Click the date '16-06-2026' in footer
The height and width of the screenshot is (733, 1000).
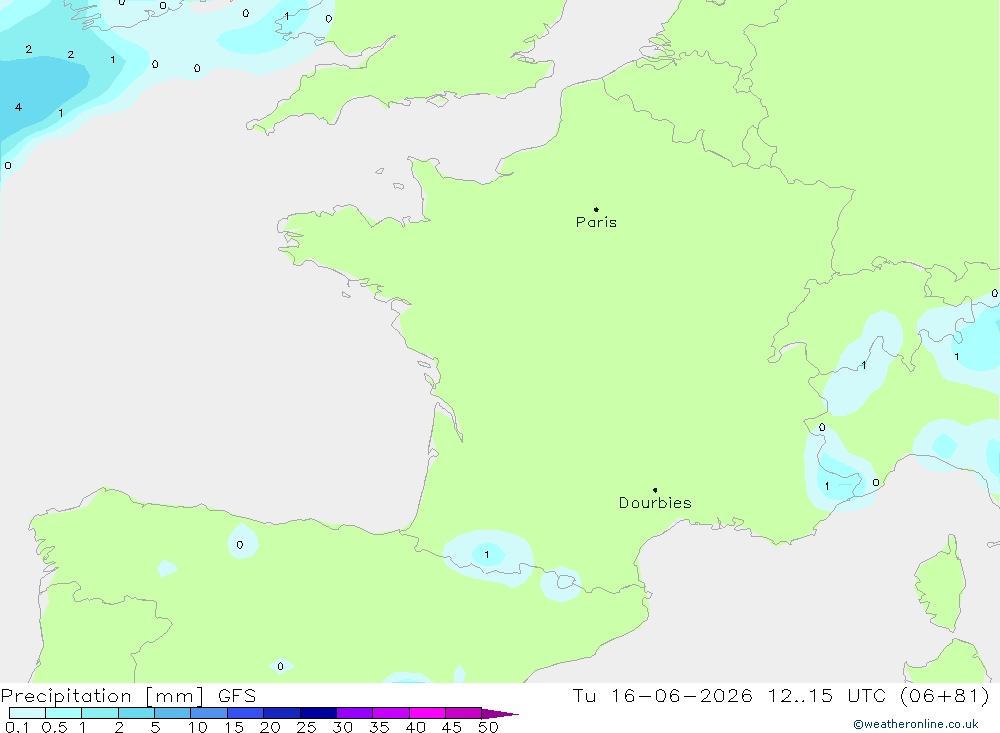coord(681,696)
